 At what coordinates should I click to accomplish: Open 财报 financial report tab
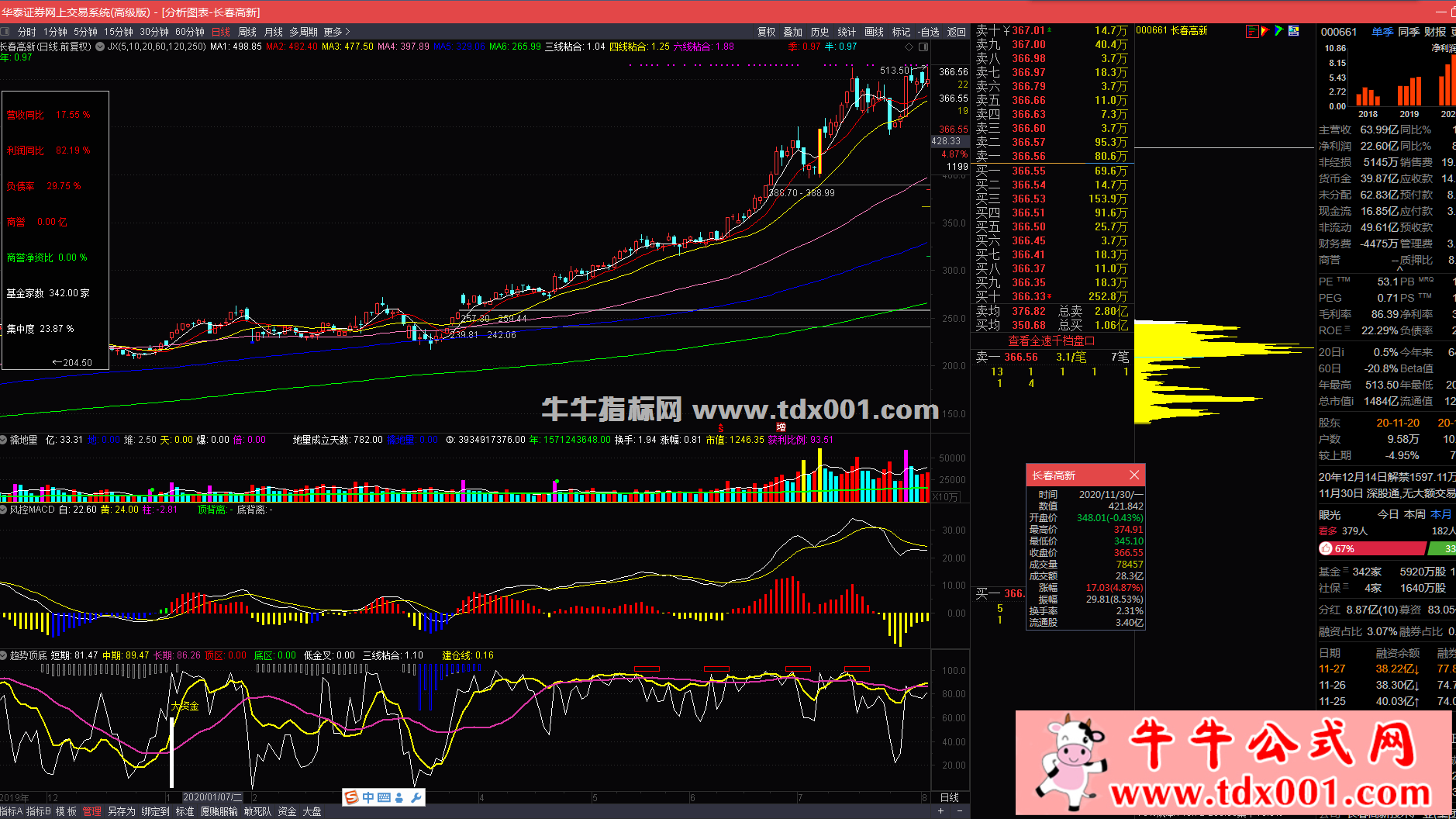click(x=1435, y=32)
